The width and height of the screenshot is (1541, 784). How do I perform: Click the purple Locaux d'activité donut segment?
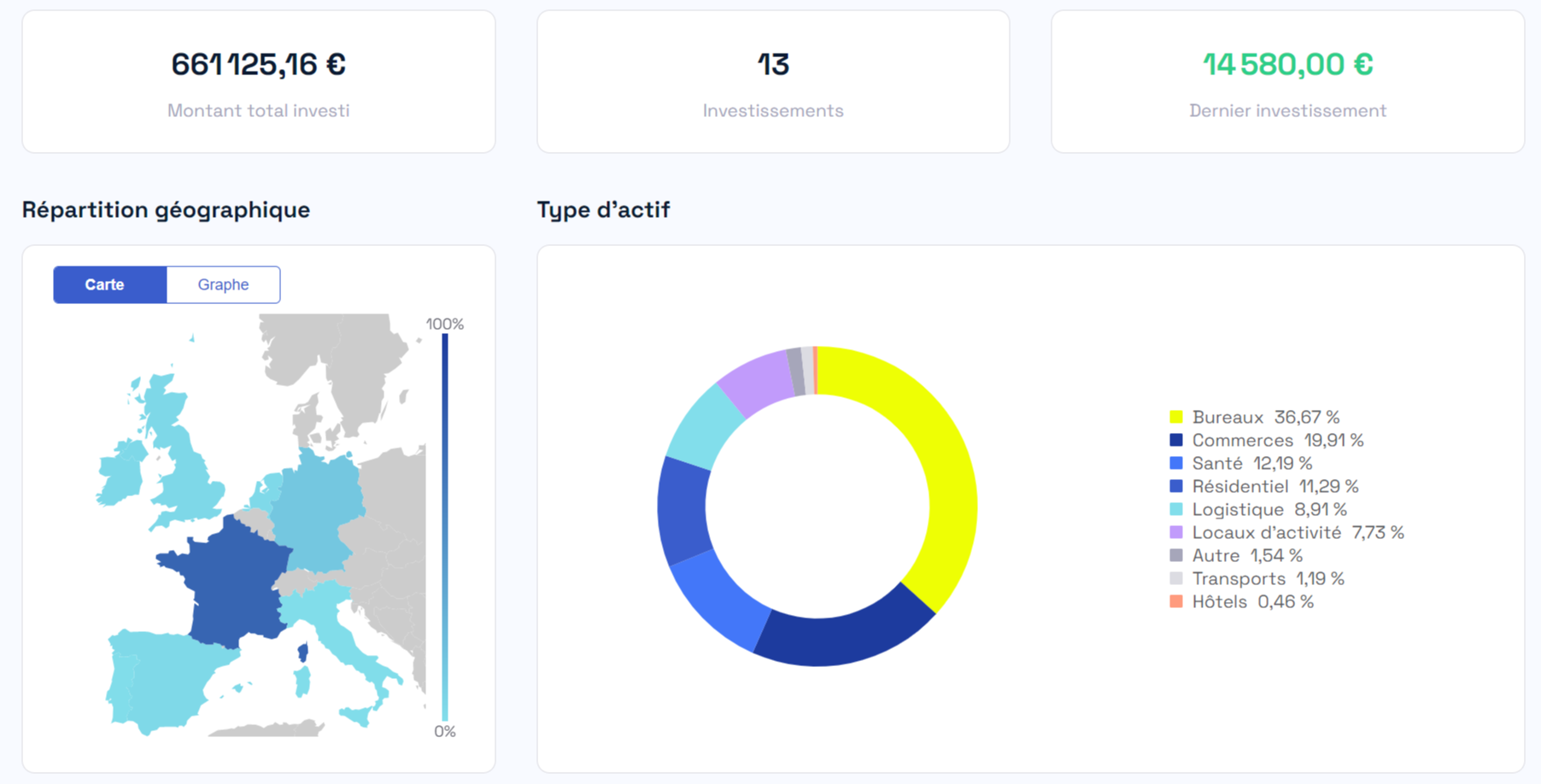coord(756,383)
